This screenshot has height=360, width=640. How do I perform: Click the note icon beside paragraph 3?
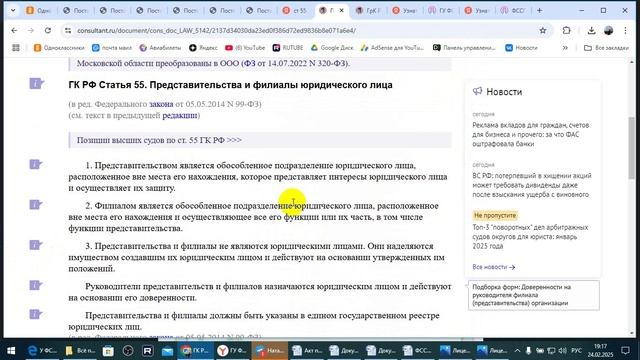36,245
